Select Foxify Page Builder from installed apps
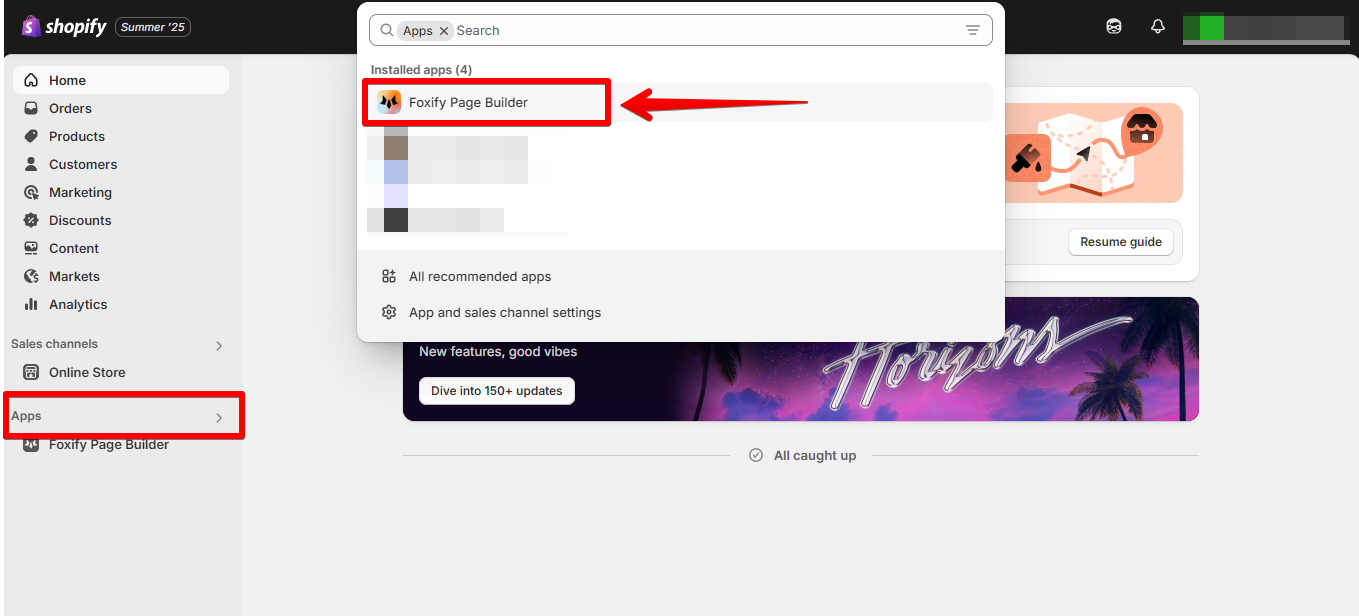The image size is (1359, 616). click(x=679, y=102)
